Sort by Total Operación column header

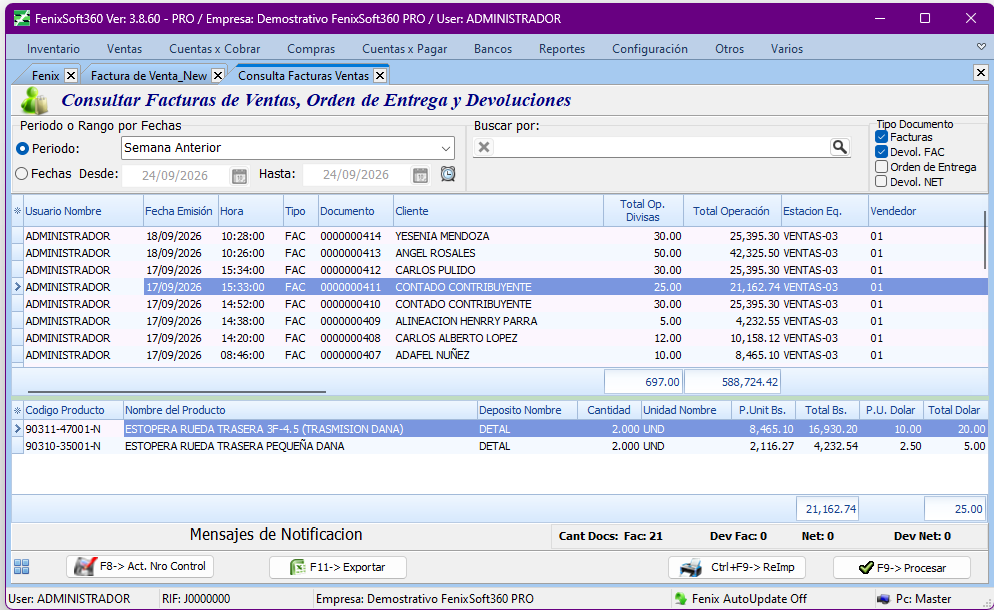click(731, 211)
